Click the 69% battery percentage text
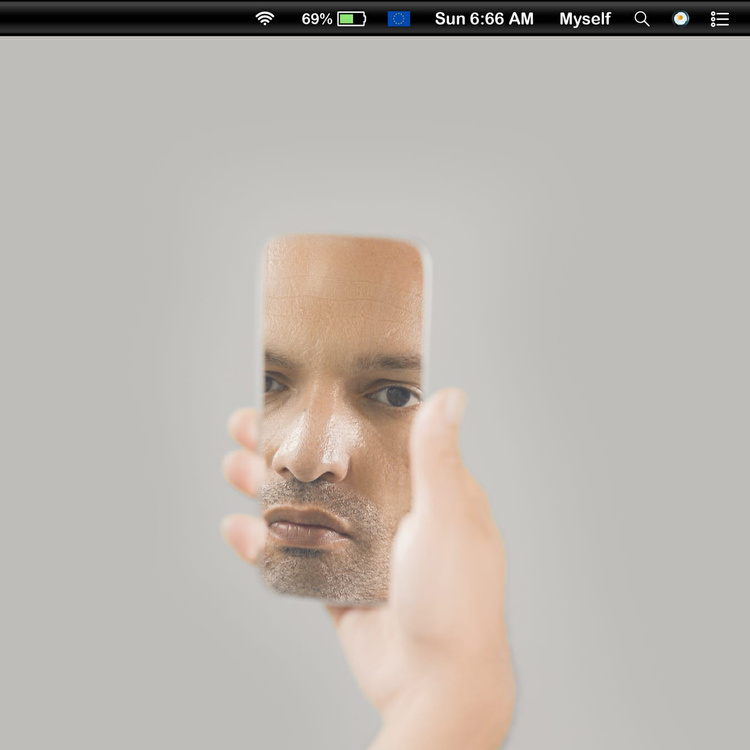 point(317,19)
